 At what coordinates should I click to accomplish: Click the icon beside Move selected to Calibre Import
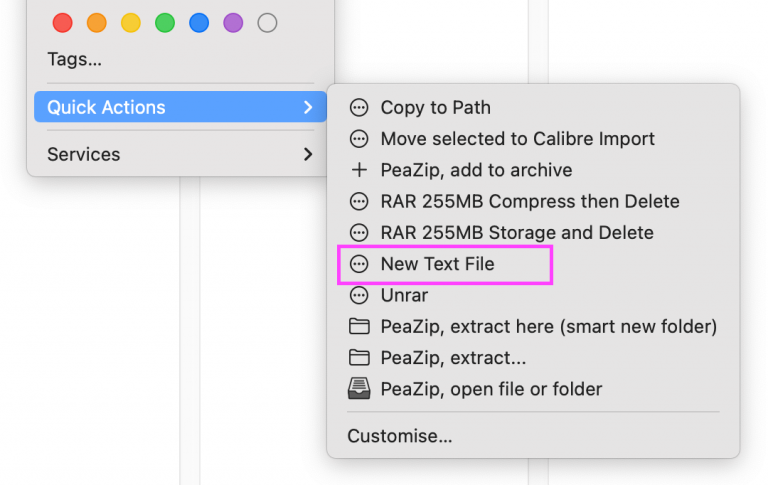point(359,139)
